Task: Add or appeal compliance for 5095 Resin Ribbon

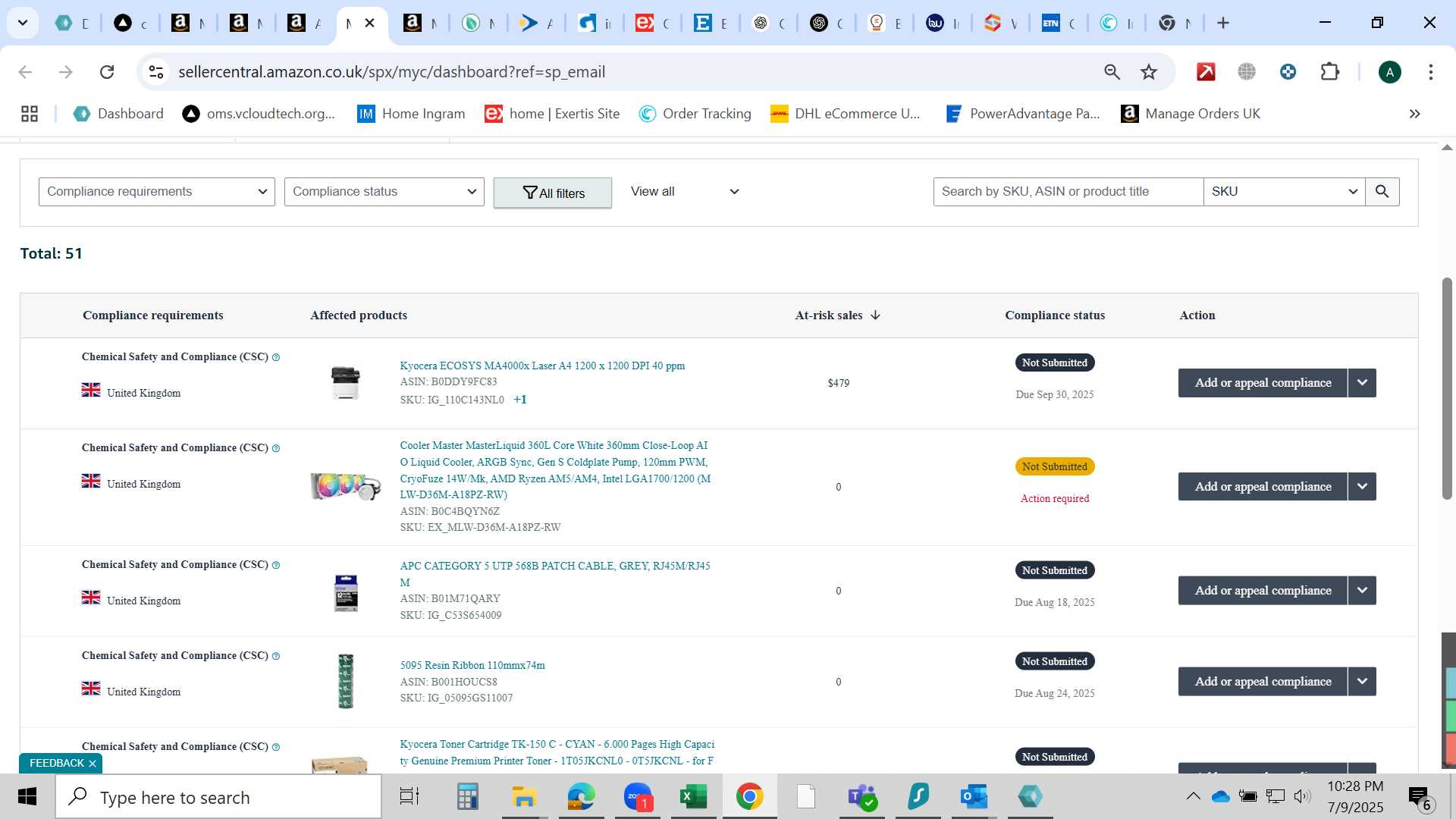Action: click(1263, 682)
